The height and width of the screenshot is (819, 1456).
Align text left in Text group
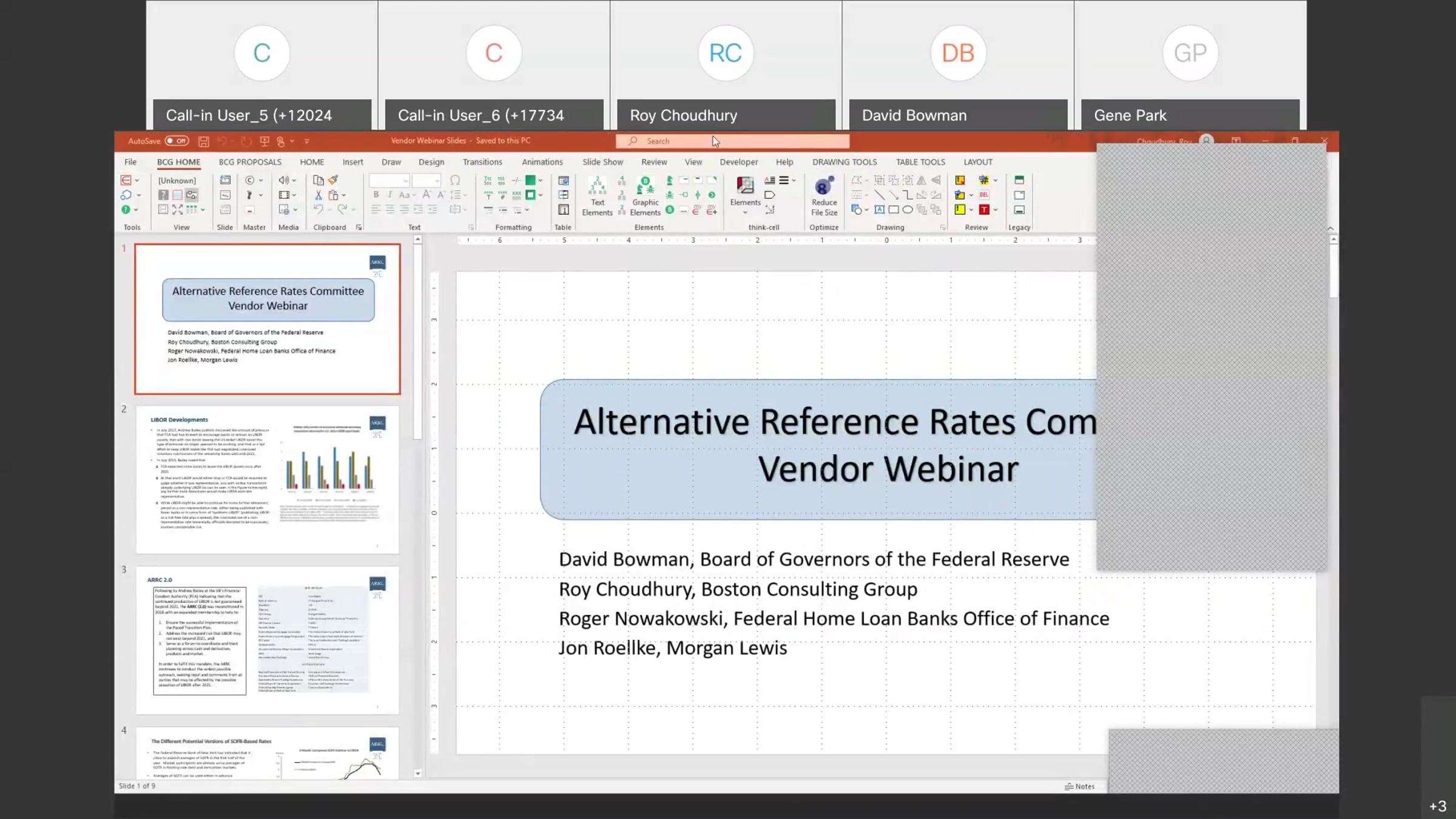coord(376,209)
